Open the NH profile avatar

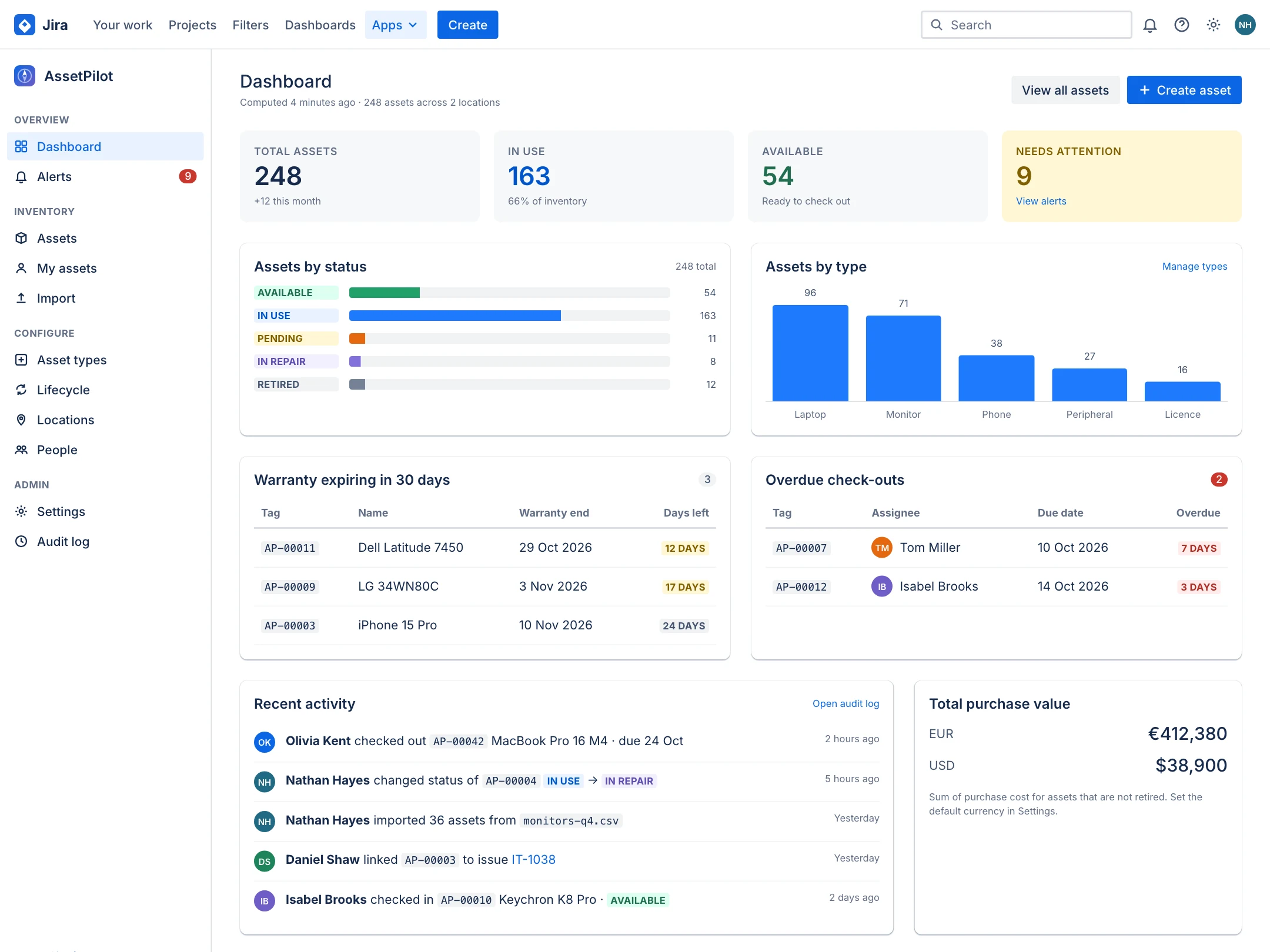1245,25
